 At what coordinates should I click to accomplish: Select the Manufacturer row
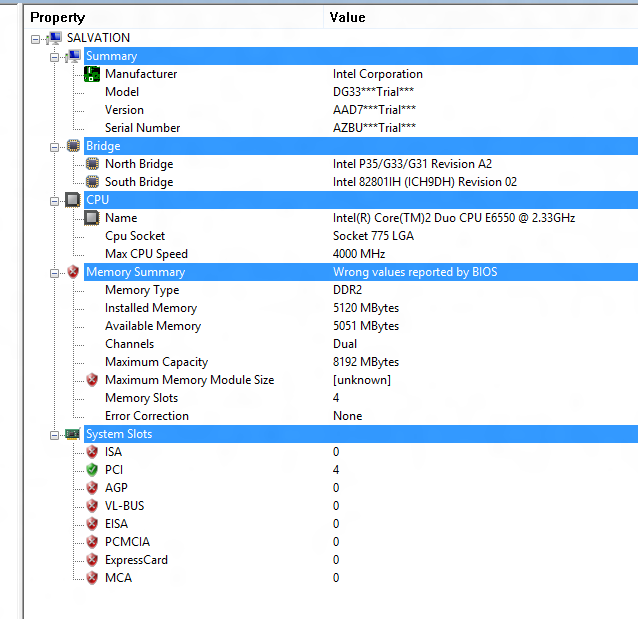361,74
